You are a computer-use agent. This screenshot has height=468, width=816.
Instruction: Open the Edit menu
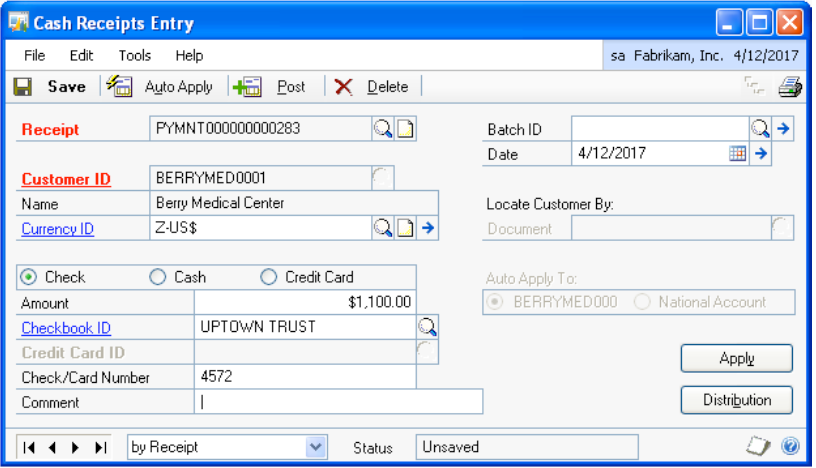pyautogui.click(x=81, y=55)
